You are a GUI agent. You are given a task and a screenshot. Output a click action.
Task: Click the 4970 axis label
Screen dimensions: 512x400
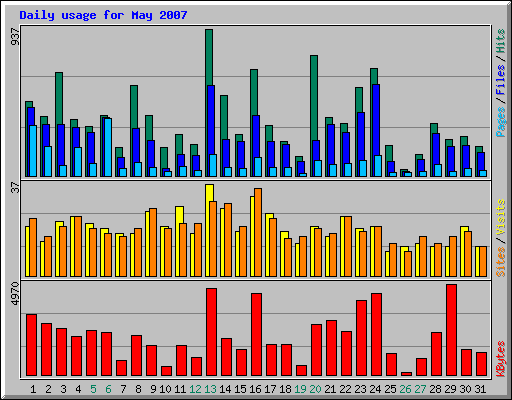15,294
